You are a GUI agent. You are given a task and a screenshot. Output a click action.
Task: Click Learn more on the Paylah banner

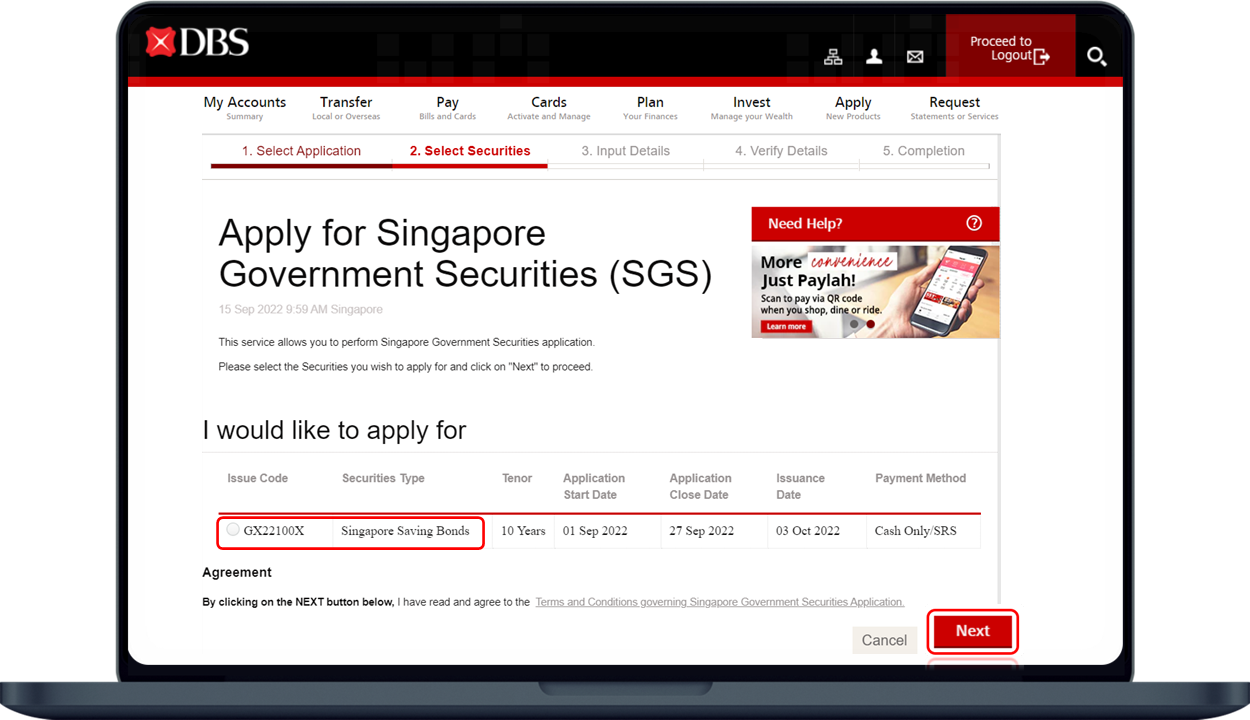[786, 327]
